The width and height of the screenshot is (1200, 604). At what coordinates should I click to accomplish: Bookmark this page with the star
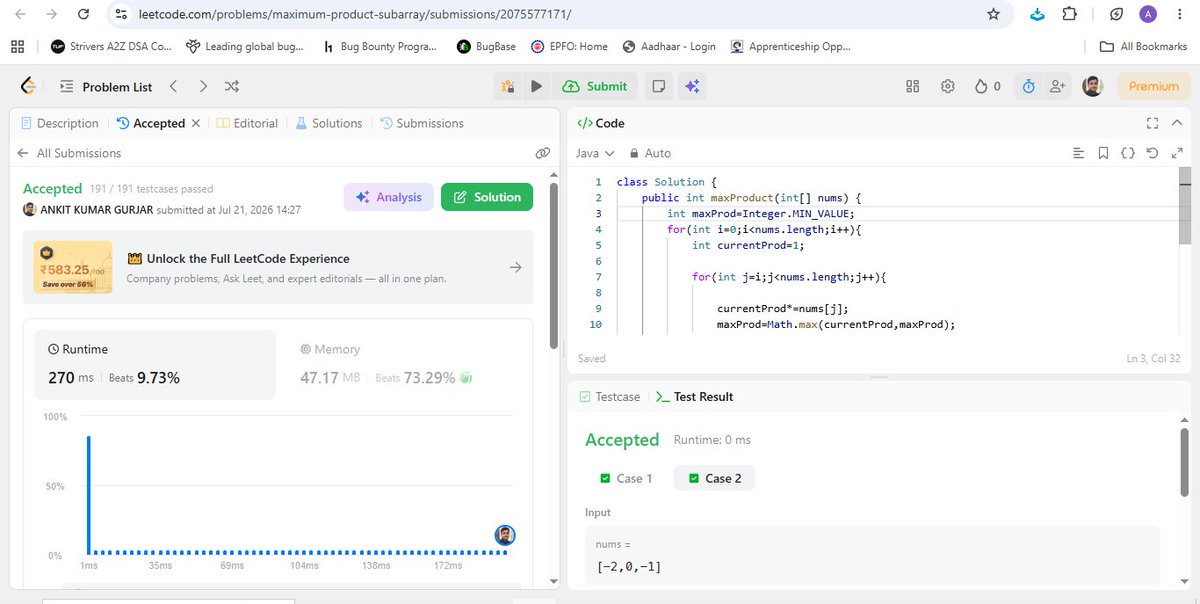993,14
